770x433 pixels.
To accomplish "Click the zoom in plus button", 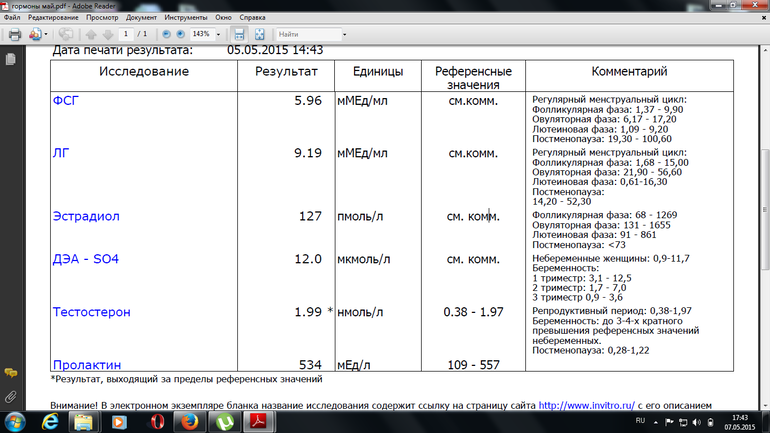I will point(181,34).
